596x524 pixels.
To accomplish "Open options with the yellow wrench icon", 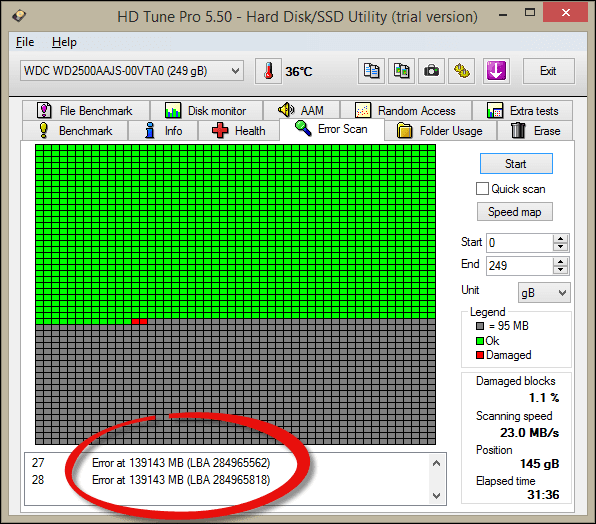I will pos(461,71).
